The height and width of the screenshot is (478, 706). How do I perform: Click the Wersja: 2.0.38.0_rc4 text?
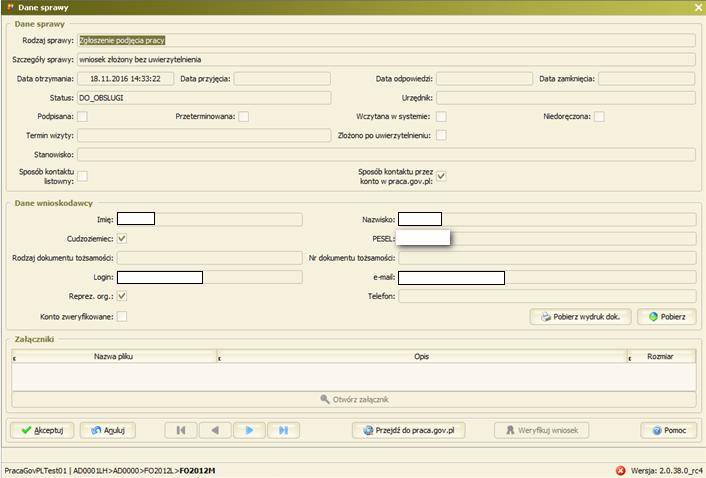666,471
